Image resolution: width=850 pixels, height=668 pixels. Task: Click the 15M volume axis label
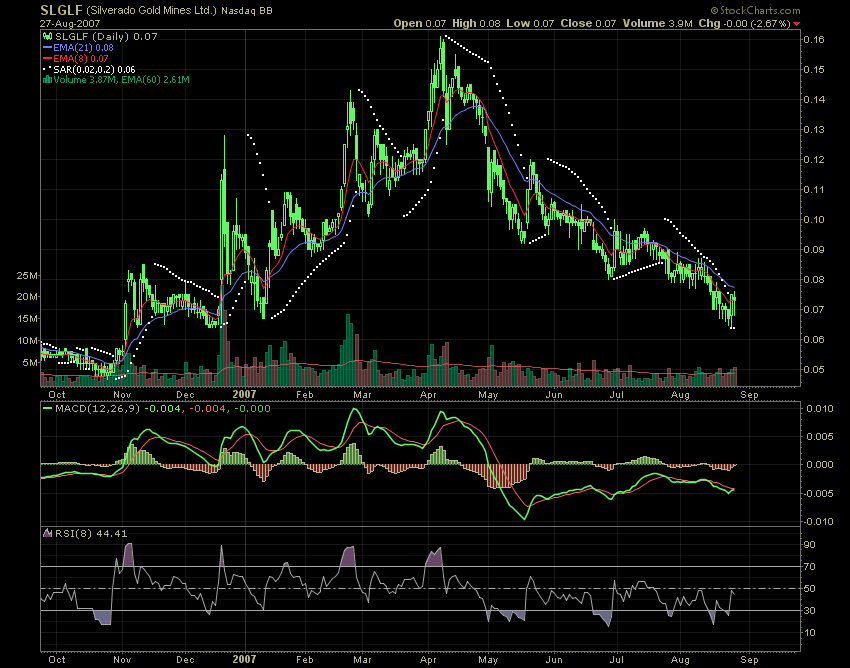click(x=27, y=319)
